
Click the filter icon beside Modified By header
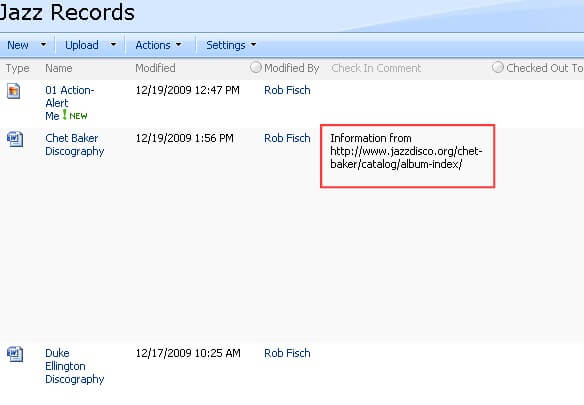tap(256, 67)
